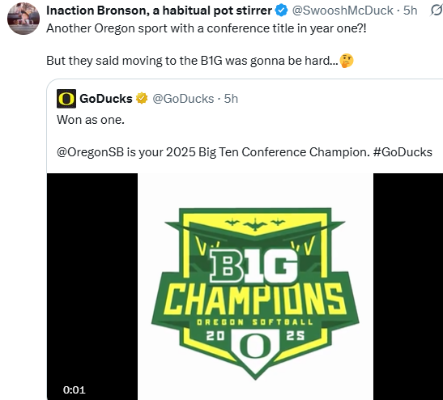Viewport: 443px width, 400px height.
Task: Open the GoDucks account name in quoted tweet
Action: pos(106,99)
